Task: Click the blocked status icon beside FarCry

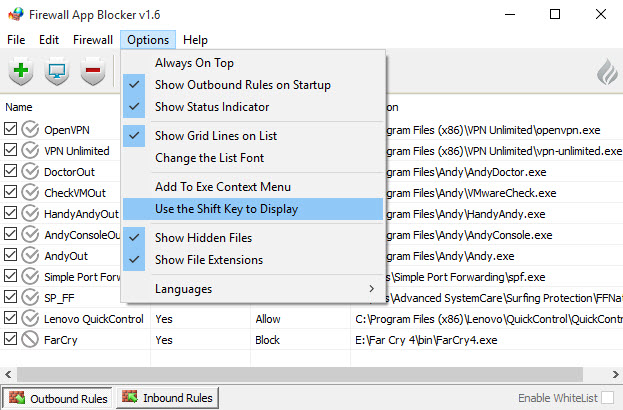Action: 31,340
